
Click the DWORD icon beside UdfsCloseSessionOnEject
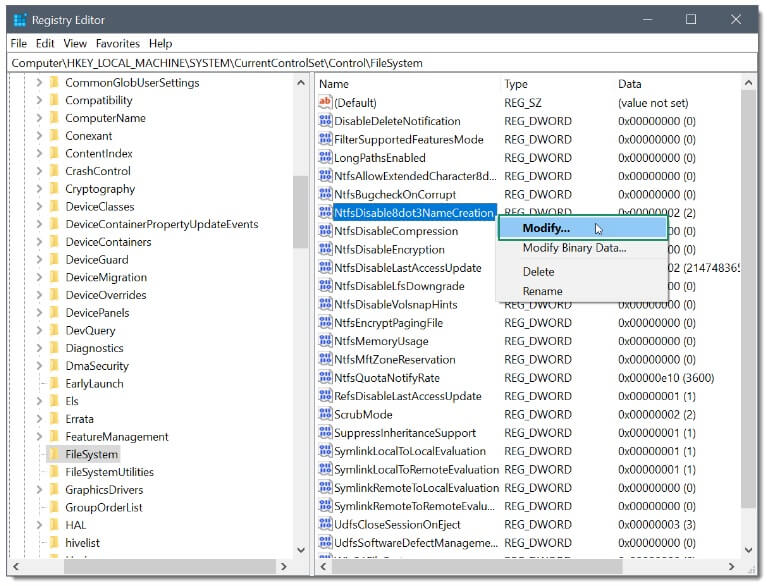(x=324, y=524)
